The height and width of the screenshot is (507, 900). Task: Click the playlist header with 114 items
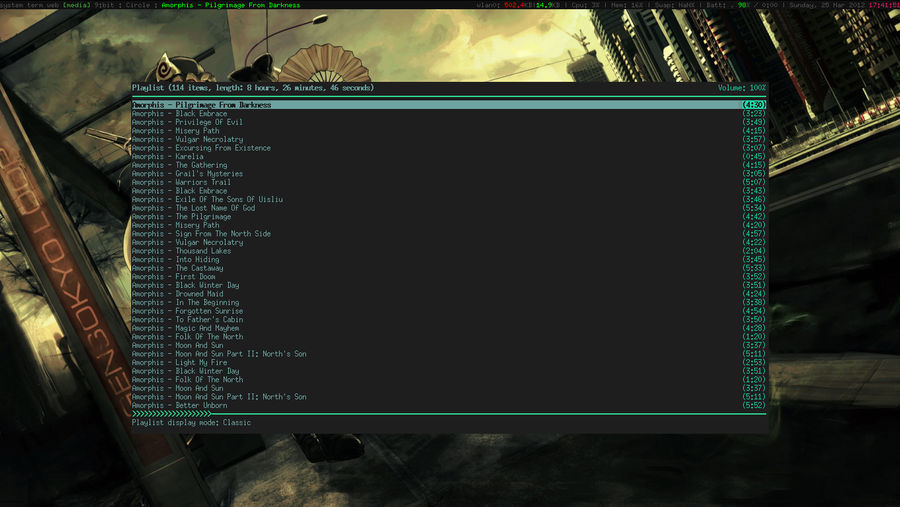(x=253, y=88)
